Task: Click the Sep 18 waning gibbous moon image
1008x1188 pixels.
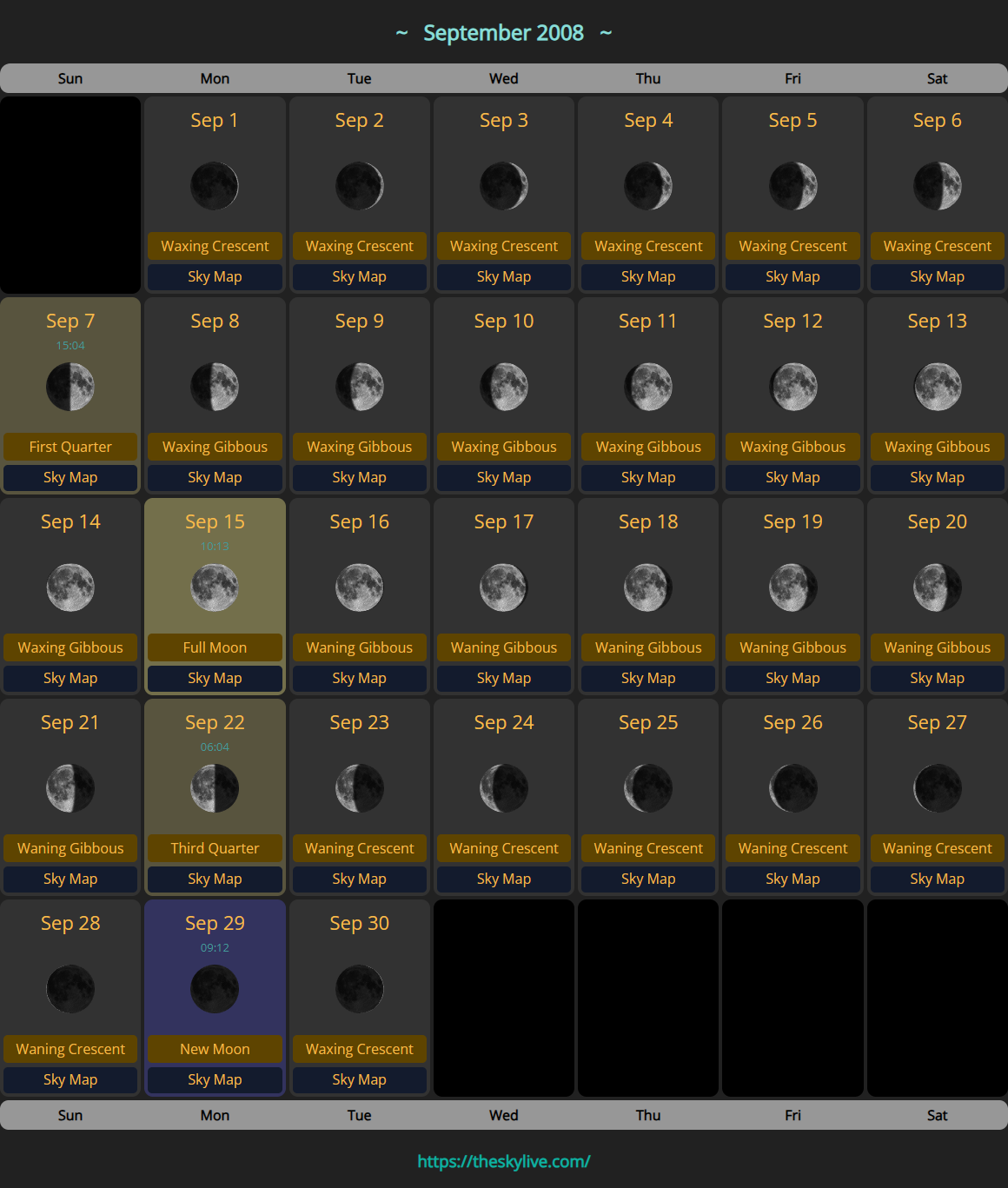Action: tap(648, 587)
